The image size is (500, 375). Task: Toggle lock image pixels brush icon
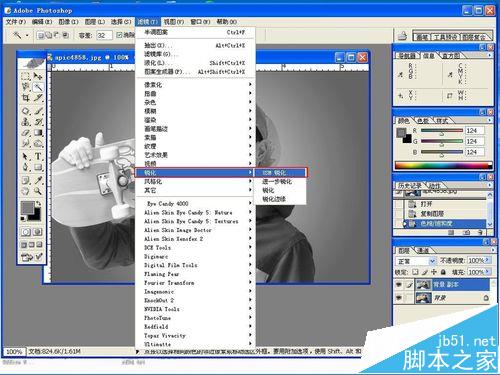425,272
